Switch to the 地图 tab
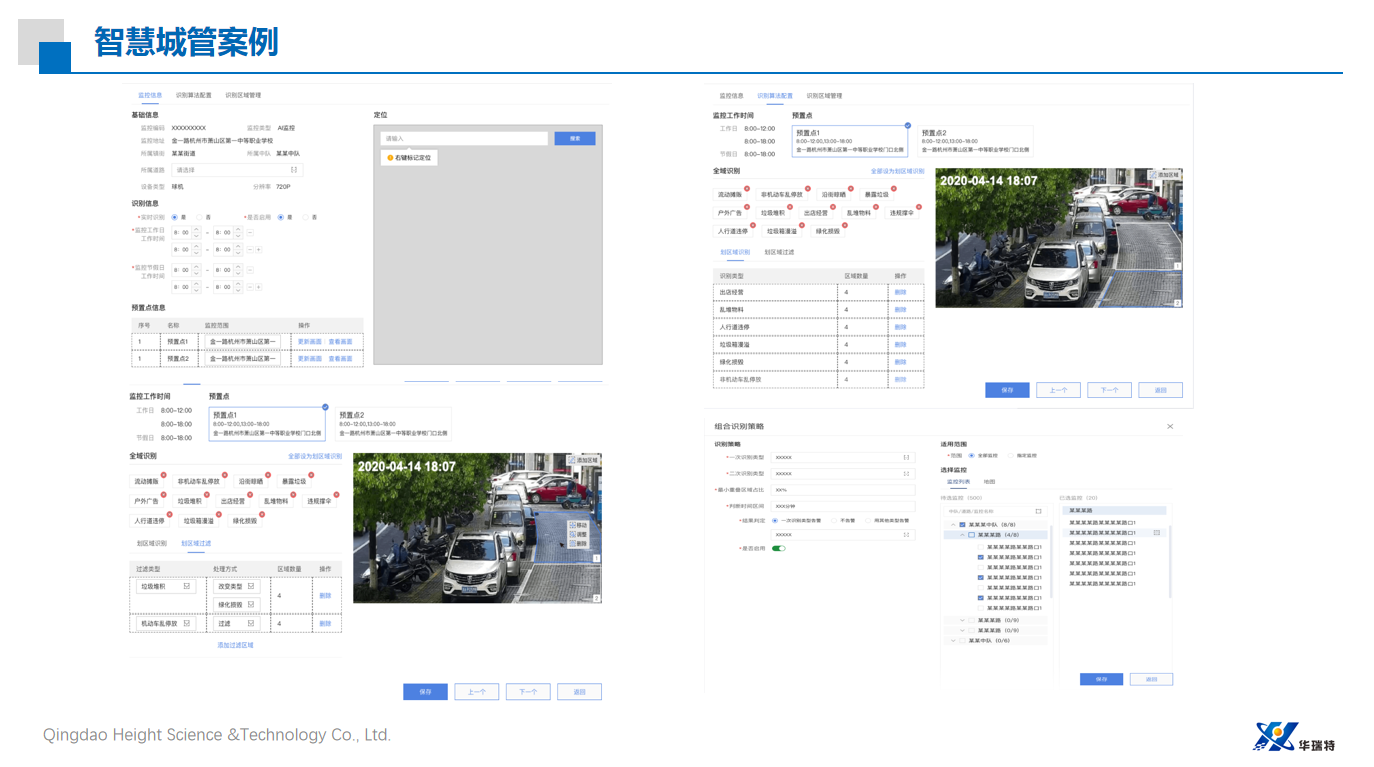The width and height of the screenshot is (1374, 767). click(x=989, y=482)
